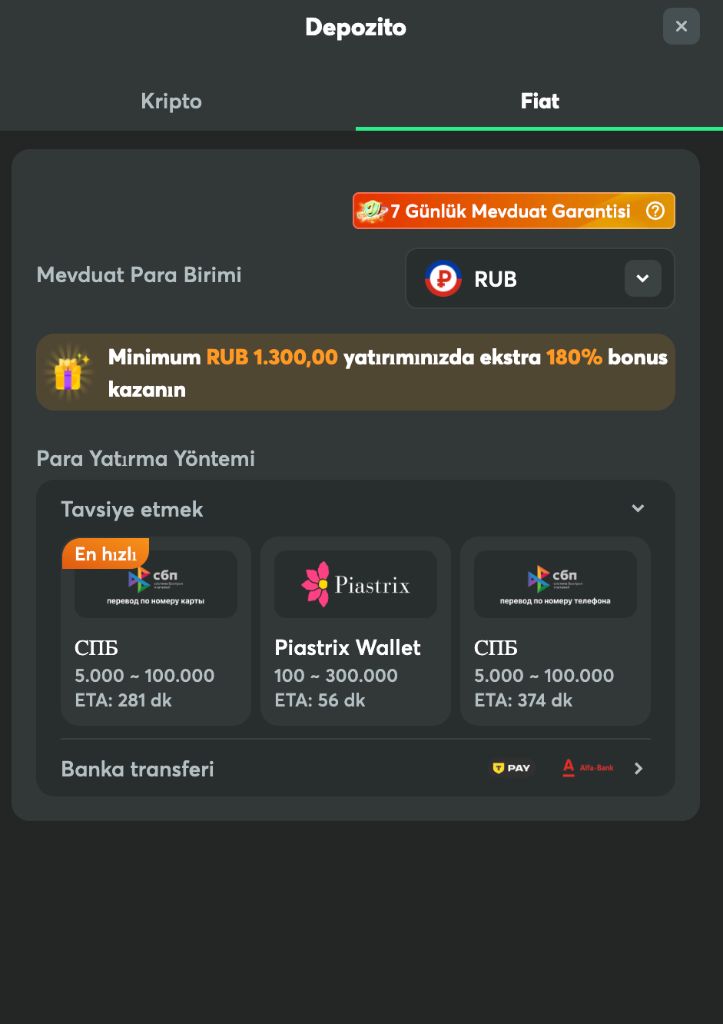Close the Depozito dialog
Screen dimensions: 723x1024
681,26
